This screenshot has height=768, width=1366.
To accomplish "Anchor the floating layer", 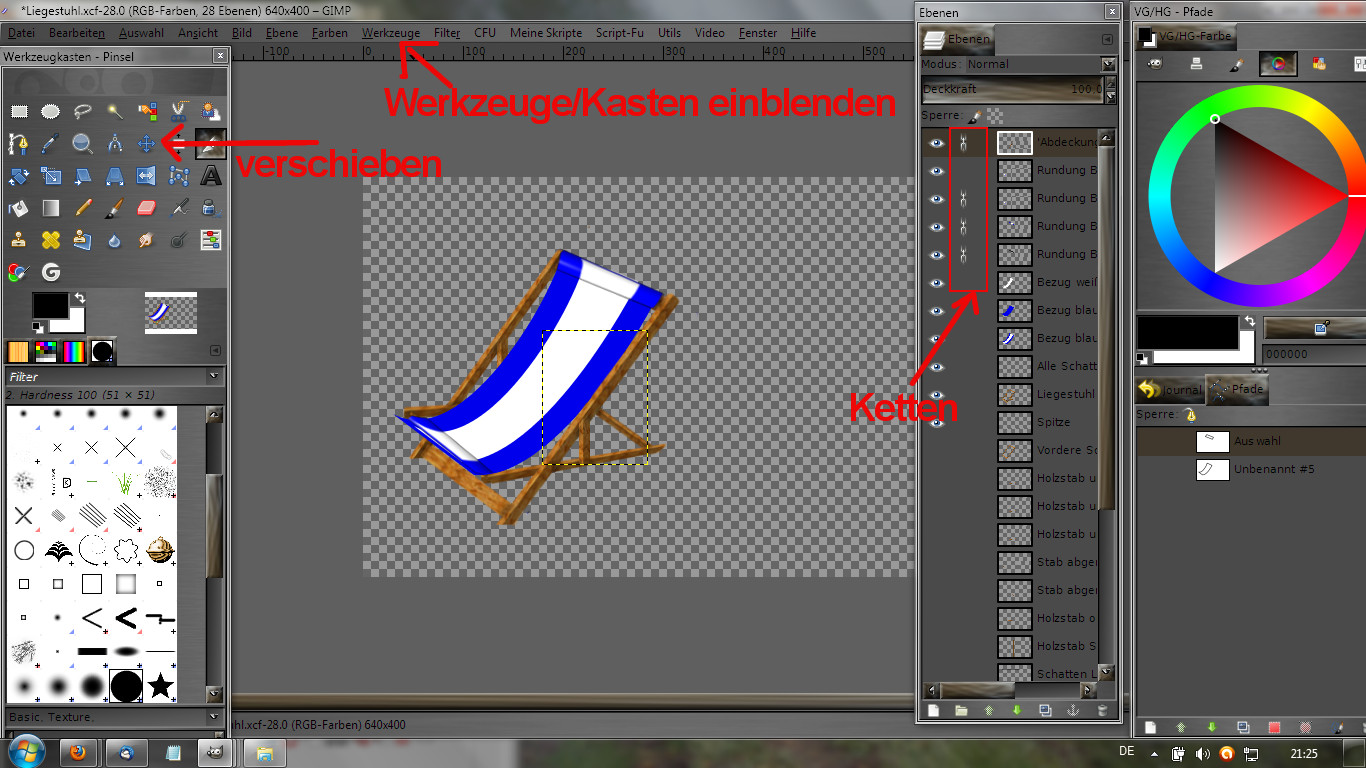I will click(1074, 711).
